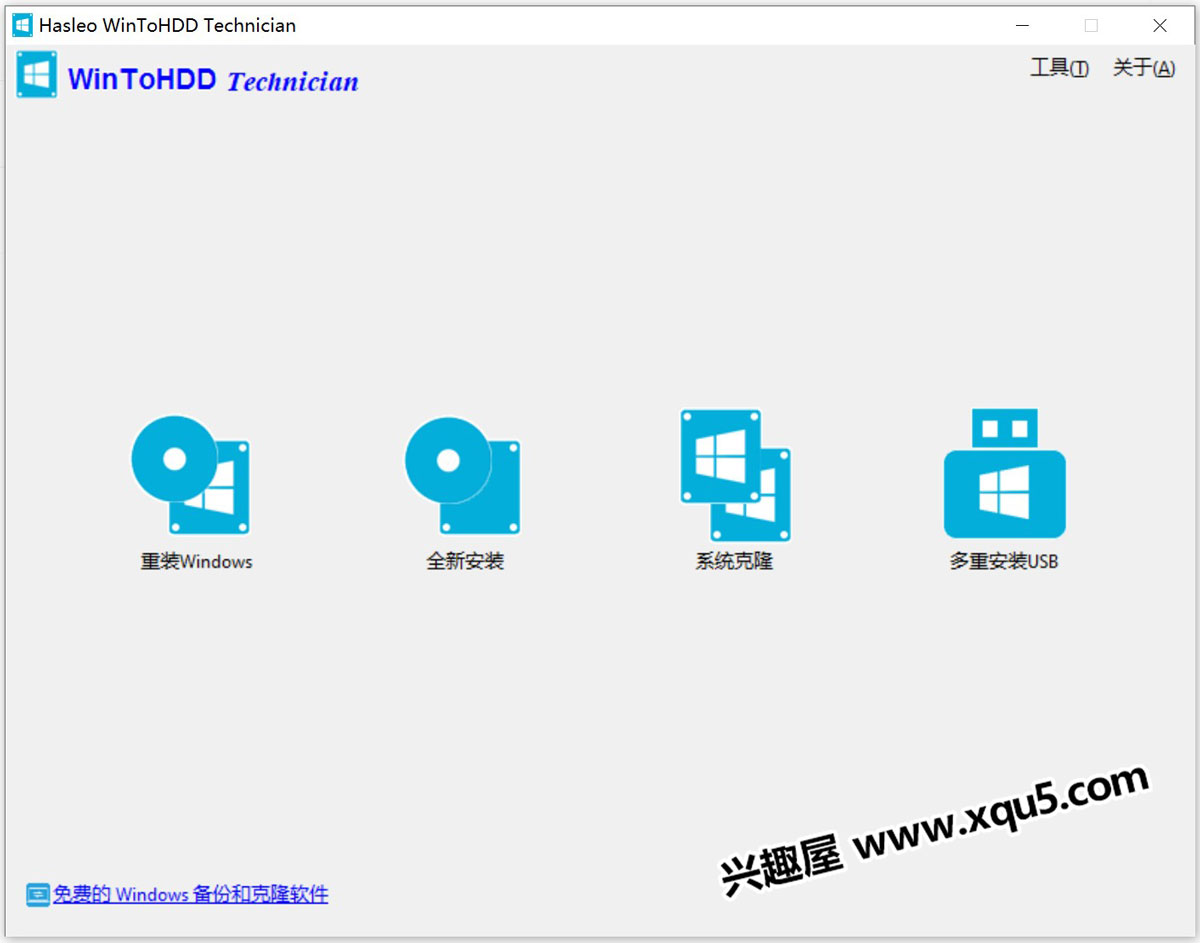Click the Reinstall Windows (重装Windows) disc icon
1200x943 pixels.
click(x=191, y=475)
